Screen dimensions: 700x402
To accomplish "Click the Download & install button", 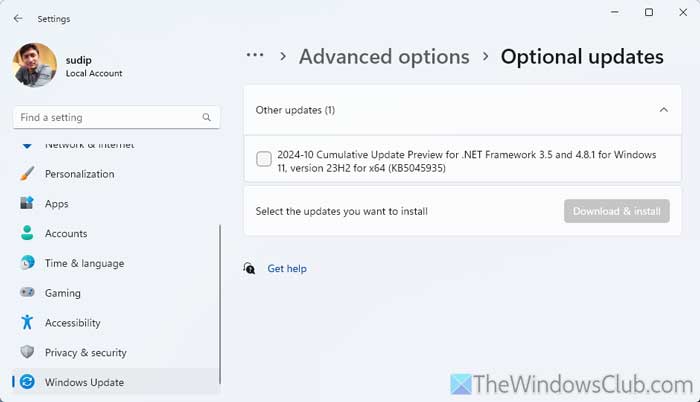I will click(x=617, y=211).
